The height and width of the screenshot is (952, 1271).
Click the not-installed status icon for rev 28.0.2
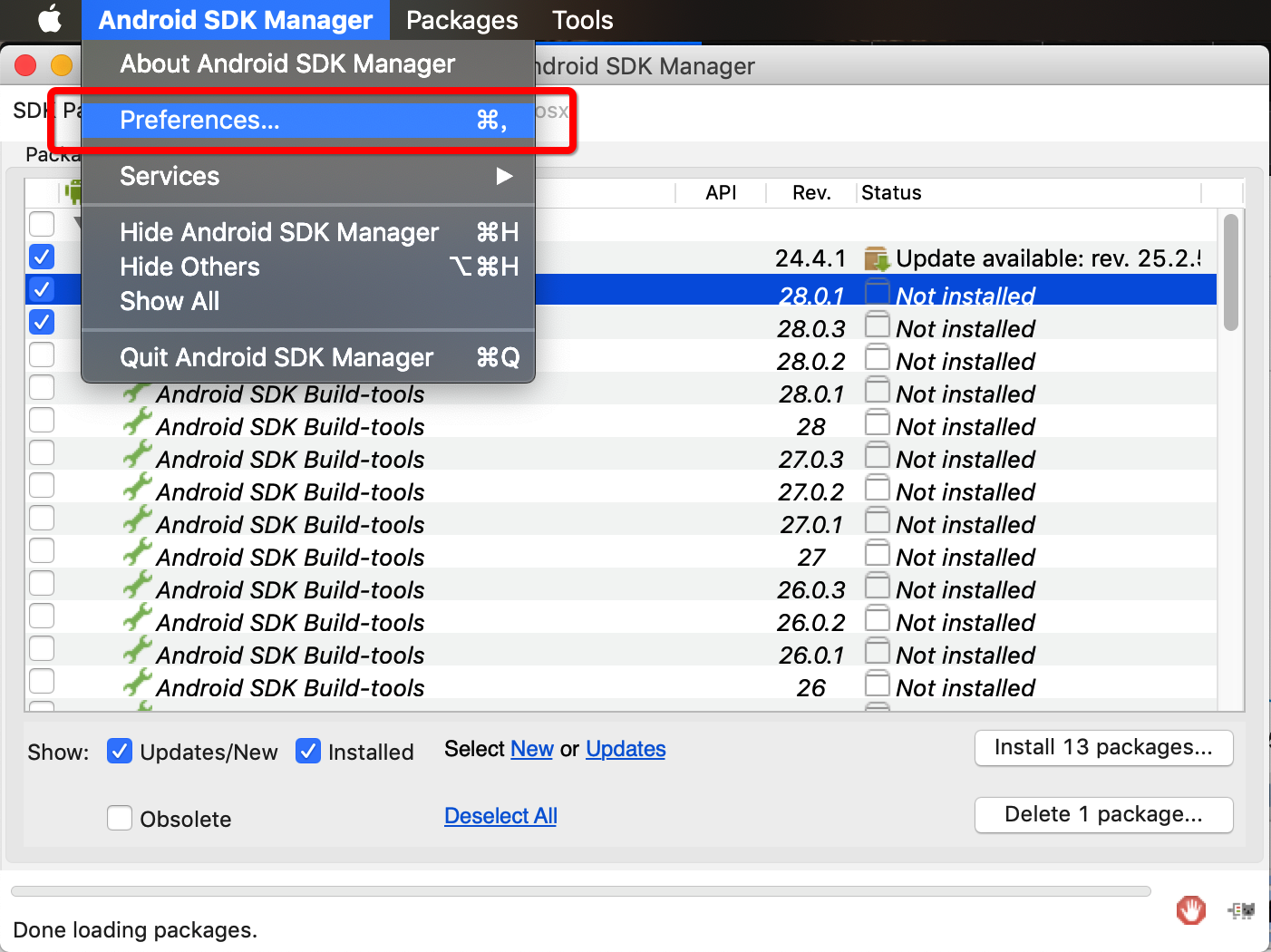877,357
